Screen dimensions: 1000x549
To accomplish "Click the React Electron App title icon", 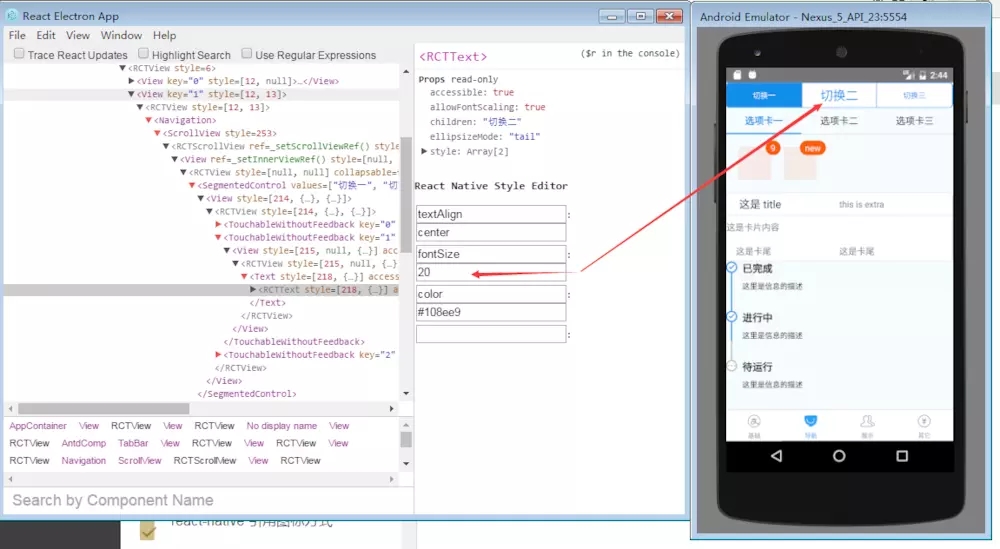I will [11, 15].
